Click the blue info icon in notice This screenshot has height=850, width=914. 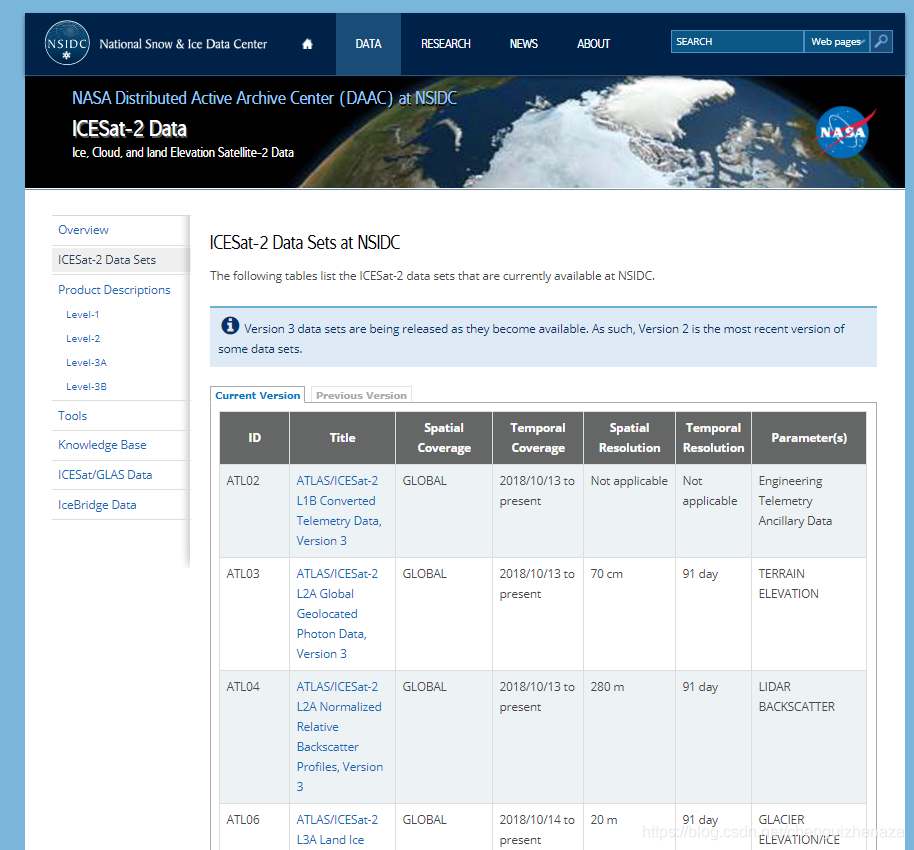pos(230,325)
